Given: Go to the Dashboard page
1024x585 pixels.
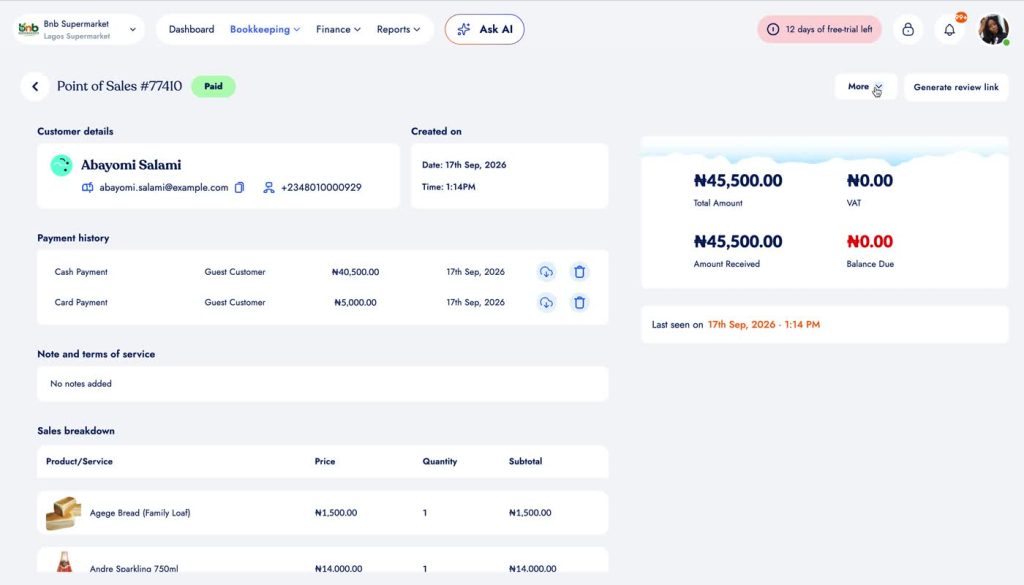Looking at the screenshot, I should tap(191, 29).
